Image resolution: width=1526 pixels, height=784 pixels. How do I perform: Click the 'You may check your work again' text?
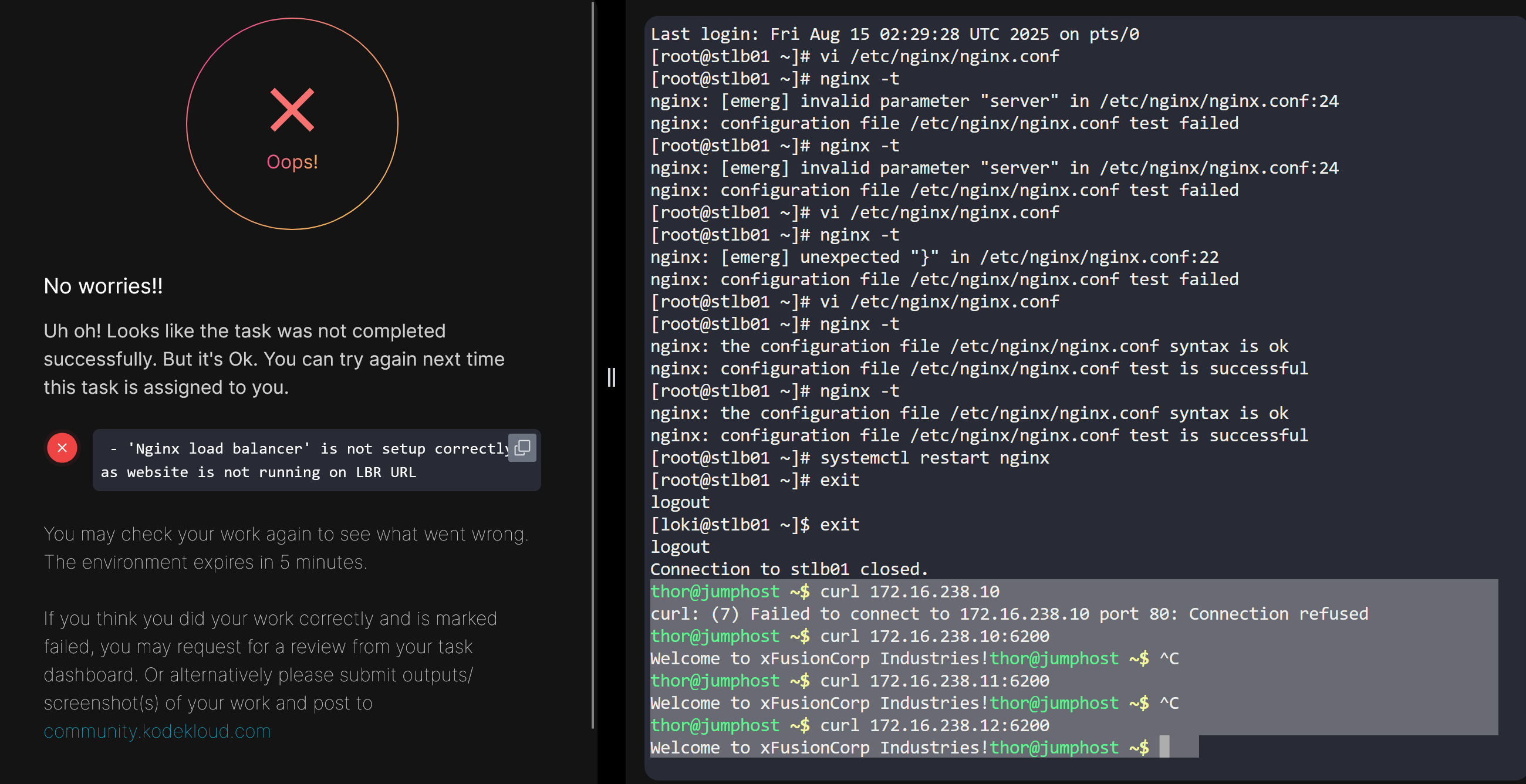(x=286, y=533)
